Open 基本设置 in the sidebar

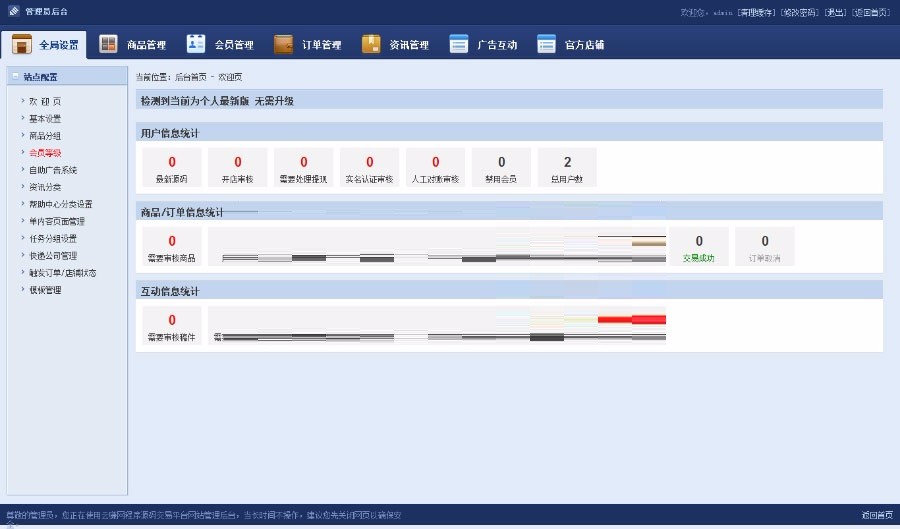click(45, 119)
